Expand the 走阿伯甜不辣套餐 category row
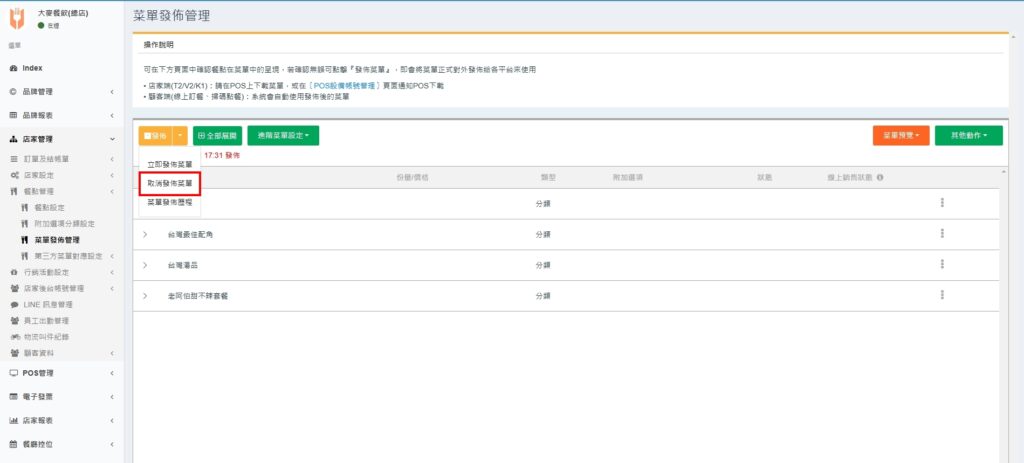 [x=145, y=296]
